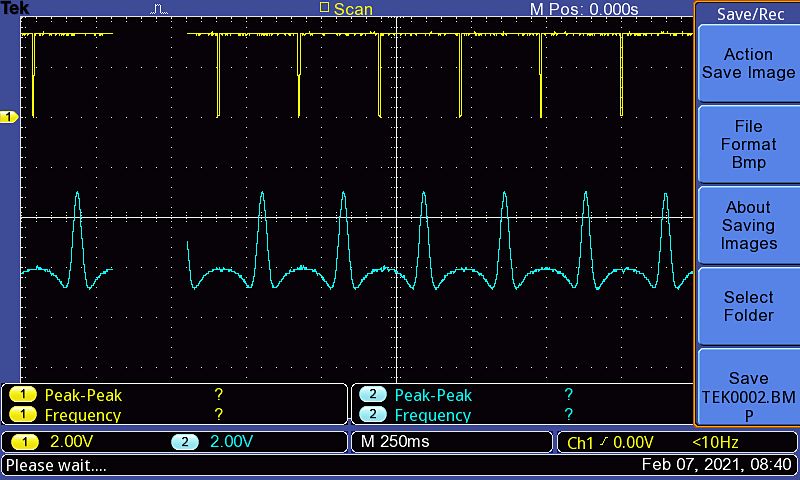Click the M Pos 0.000s position readout
800x480 pixels.
[583, 9]
